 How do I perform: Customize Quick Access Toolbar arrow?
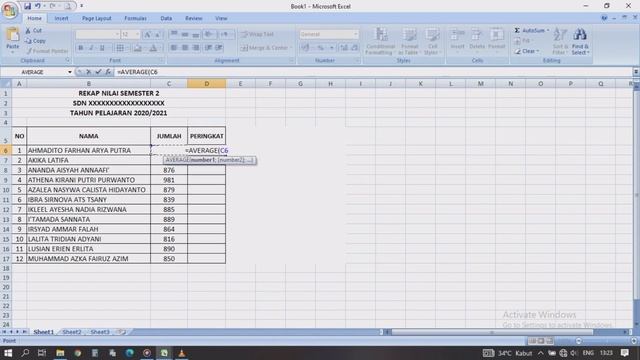(x=82, y=6)
